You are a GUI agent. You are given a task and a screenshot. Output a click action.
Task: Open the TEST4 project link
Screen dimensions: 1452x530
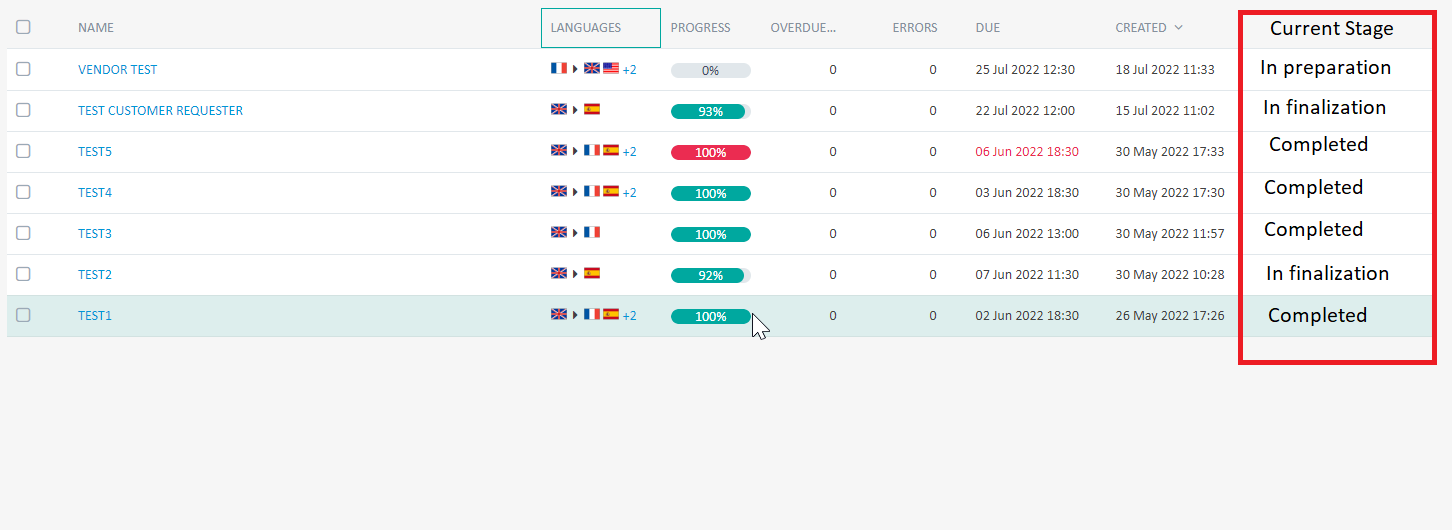click(95, 193)
